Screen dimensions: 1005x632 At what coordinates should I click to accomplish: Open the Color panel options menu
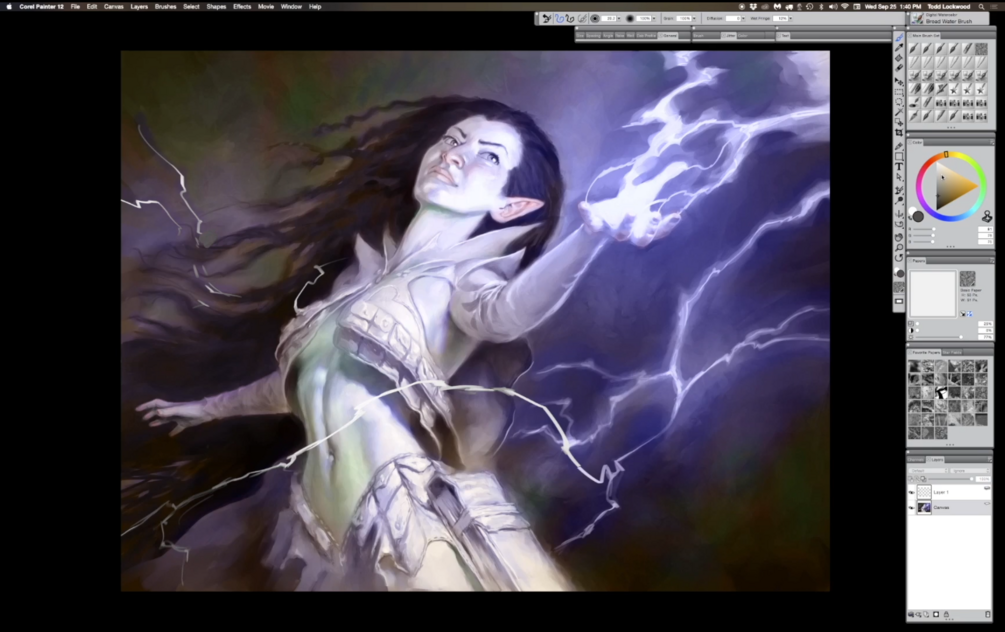[991, 142]
